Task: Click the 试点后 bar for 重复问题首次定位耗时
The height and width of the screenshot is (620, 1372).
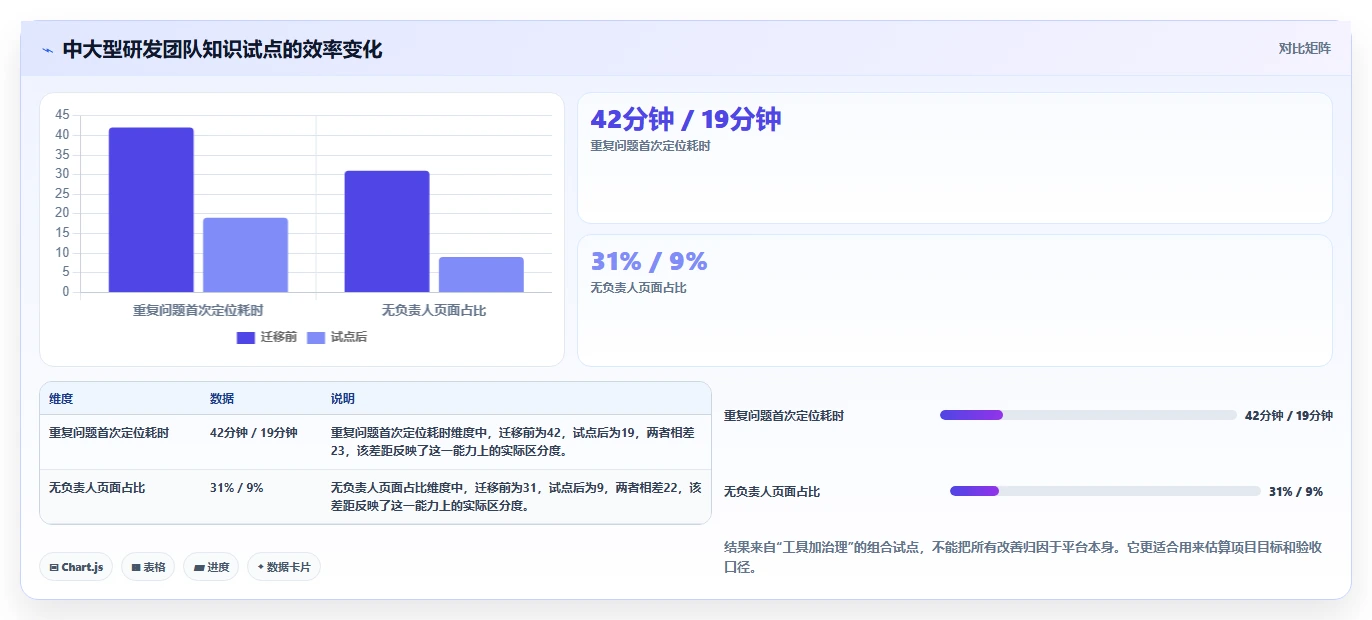Action: click(245, 255)
